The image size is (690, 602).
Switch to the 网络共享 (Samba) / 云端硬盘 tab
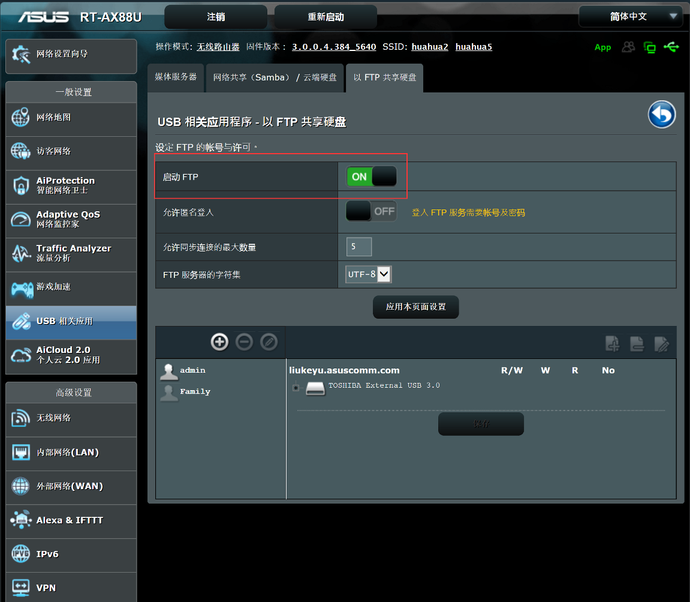pos(274,77)
